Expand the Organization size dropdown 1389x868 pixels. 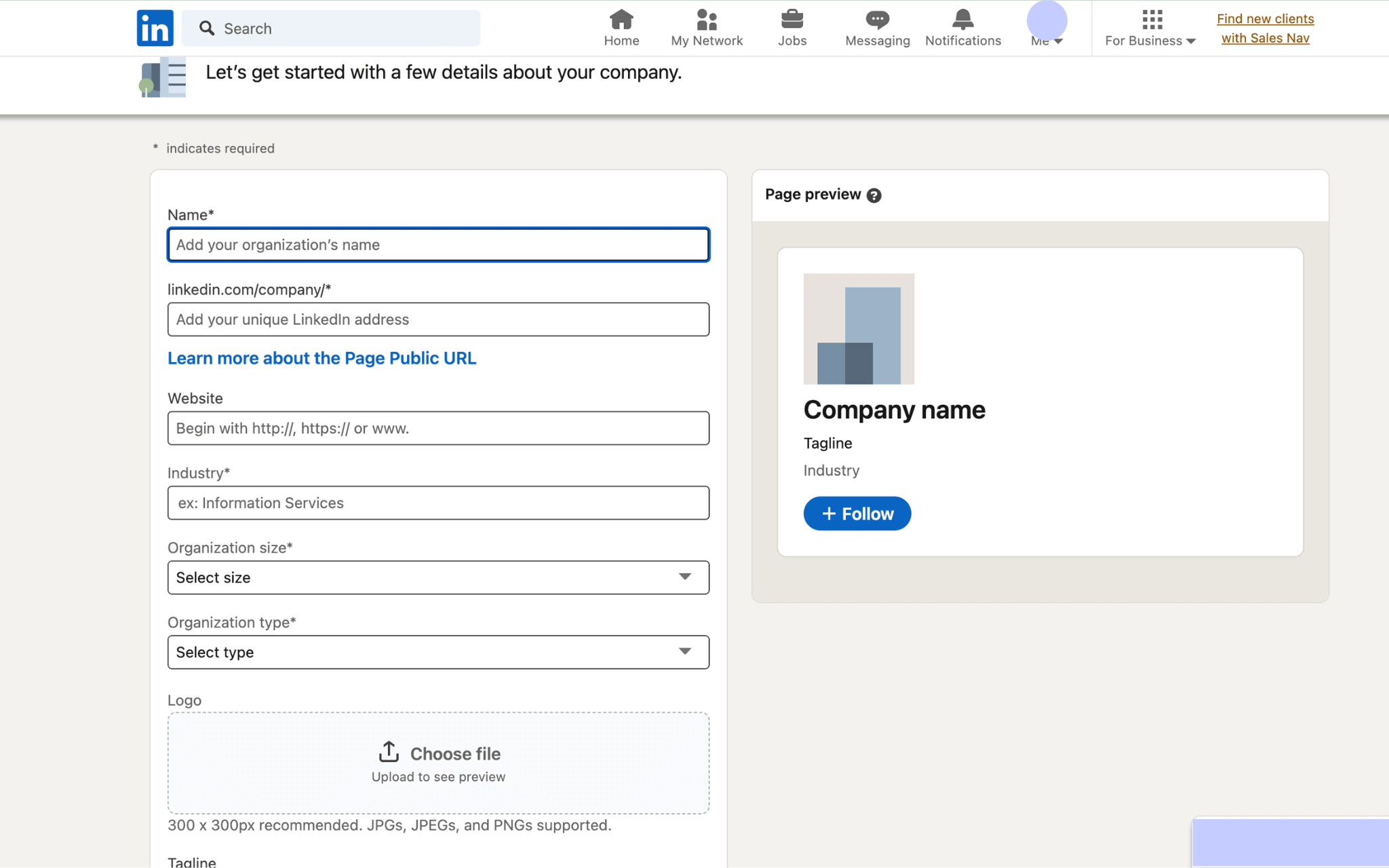[x=438, y=577]
